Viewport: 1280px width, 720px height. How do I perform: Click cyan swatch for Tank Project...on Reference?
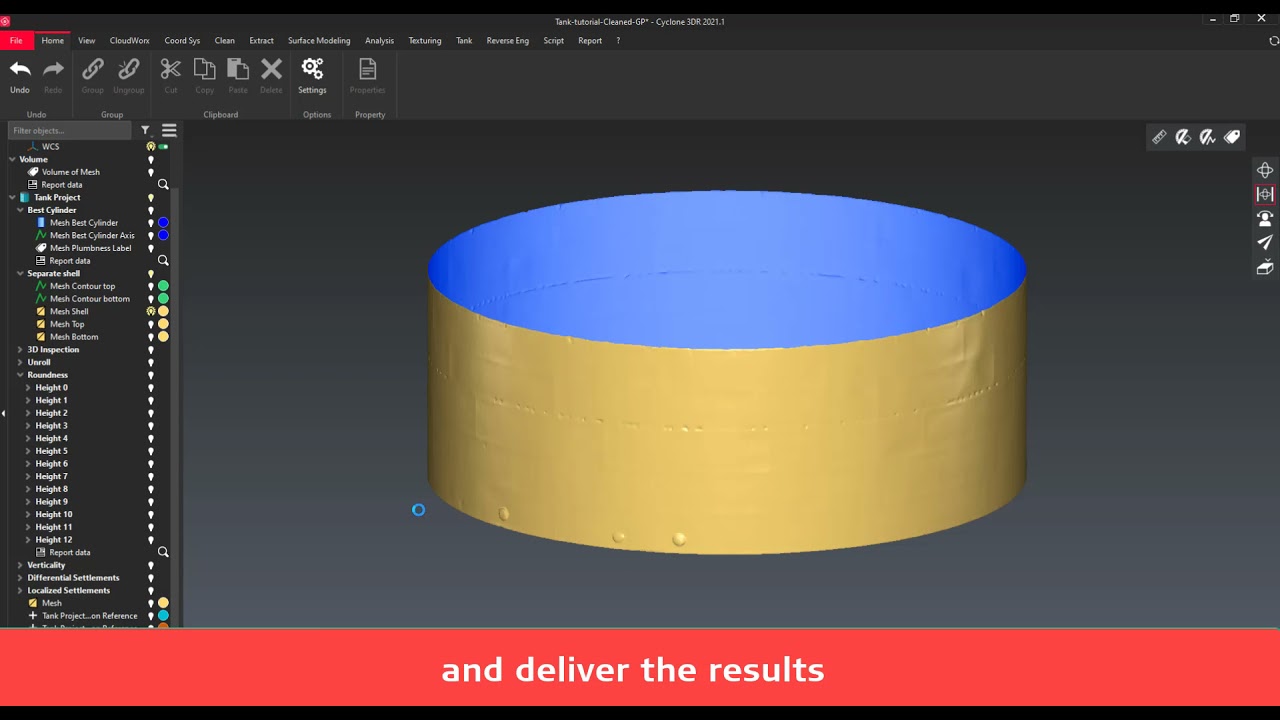point(163,616)
